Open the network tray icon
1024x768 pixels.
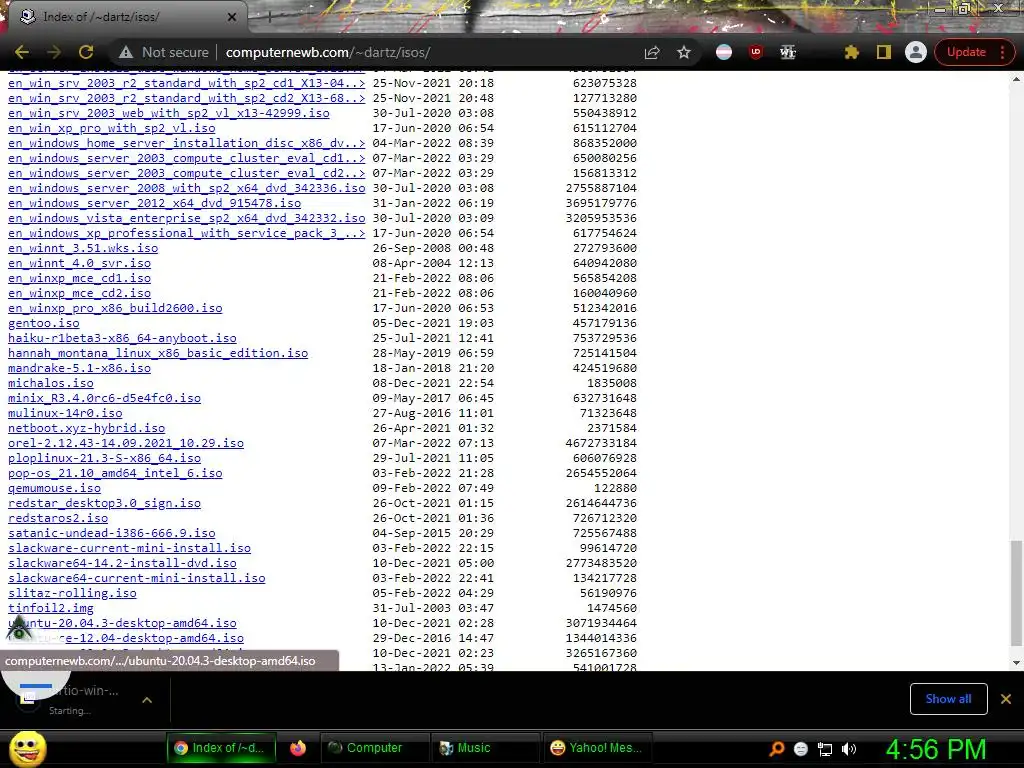pos(825,749)
